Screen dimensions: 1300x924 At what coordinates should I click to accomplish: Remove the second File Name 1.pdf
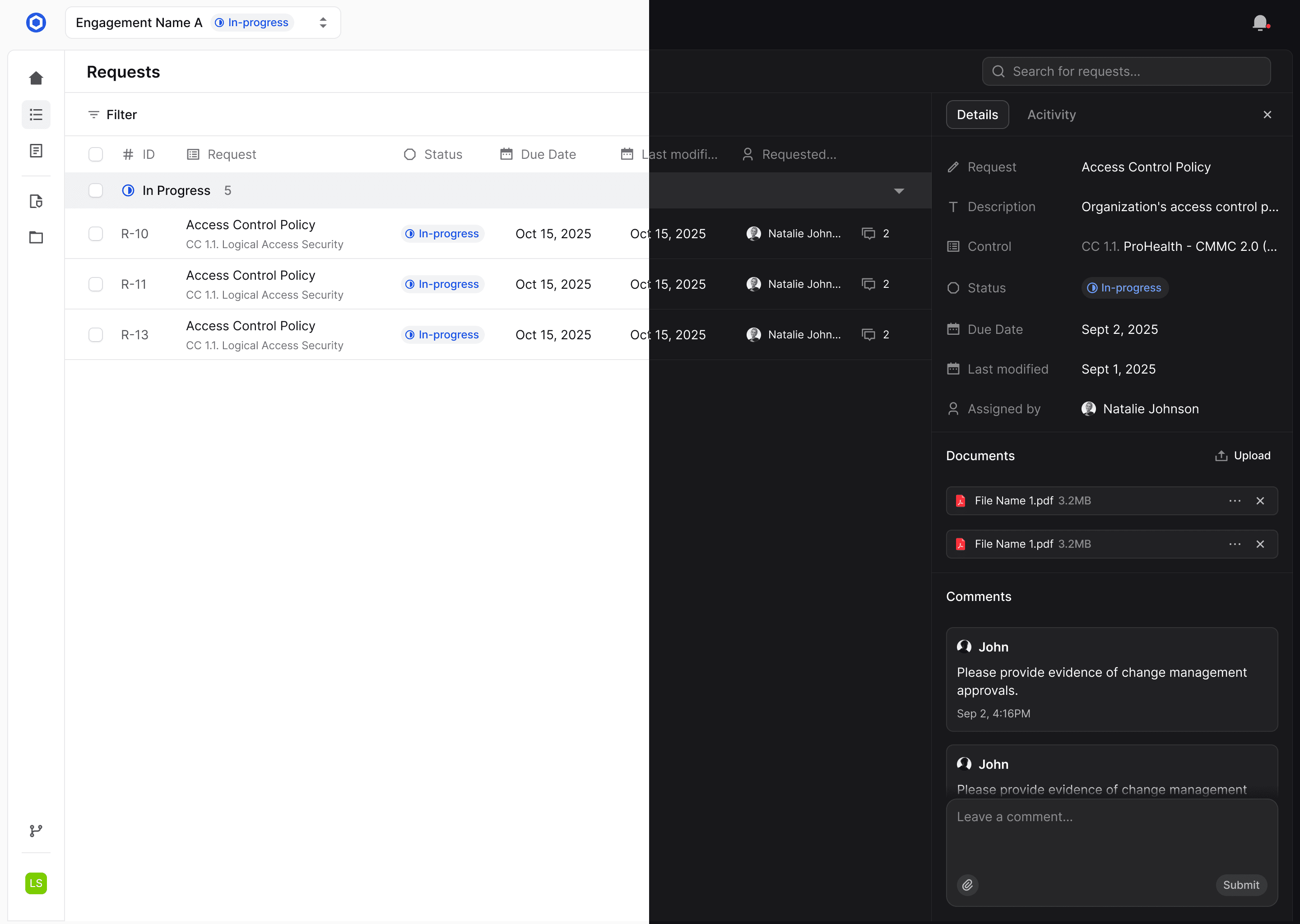[1260, 545]
